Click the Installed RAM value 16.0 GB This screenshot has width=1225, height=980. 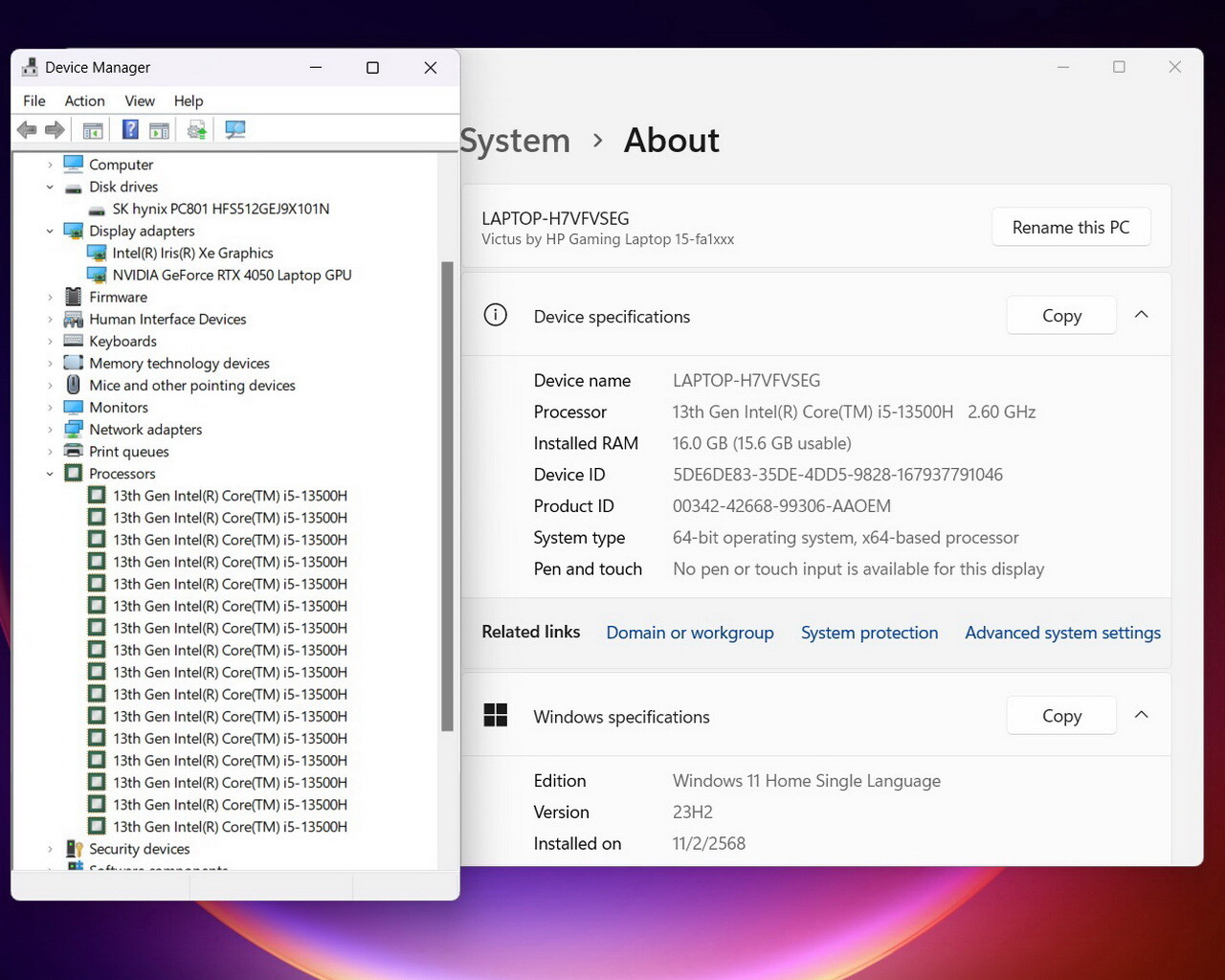point(762,443)
